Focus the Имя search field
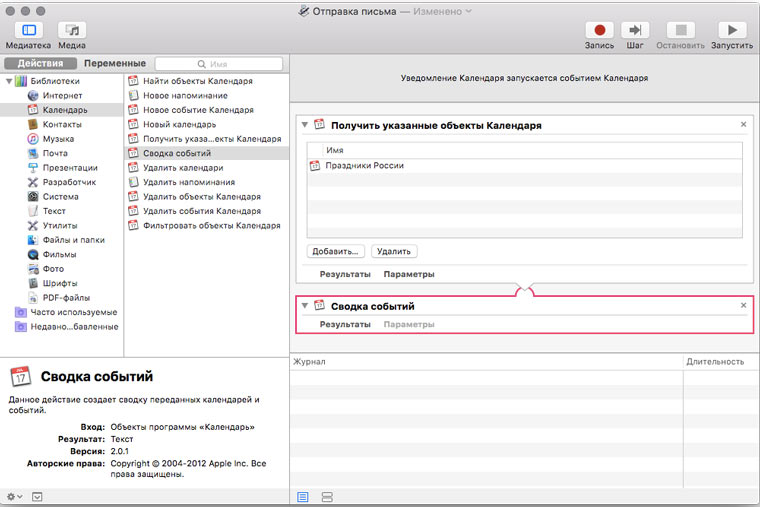 pyautogui.click(x=219, y=64)
